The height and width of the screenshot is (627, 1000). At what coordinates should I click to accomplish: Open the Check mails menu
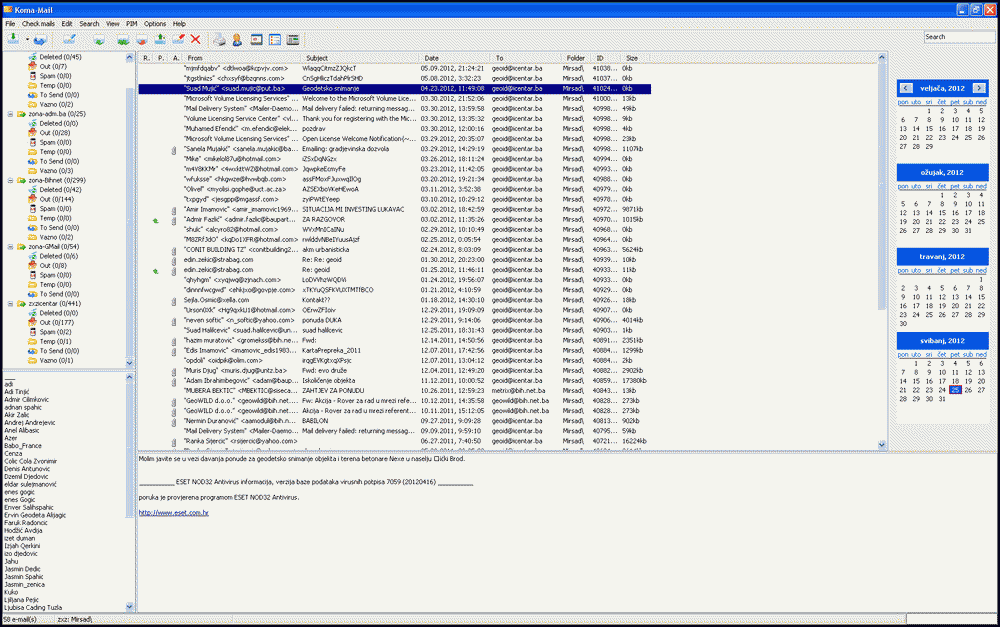coord(39,23)
